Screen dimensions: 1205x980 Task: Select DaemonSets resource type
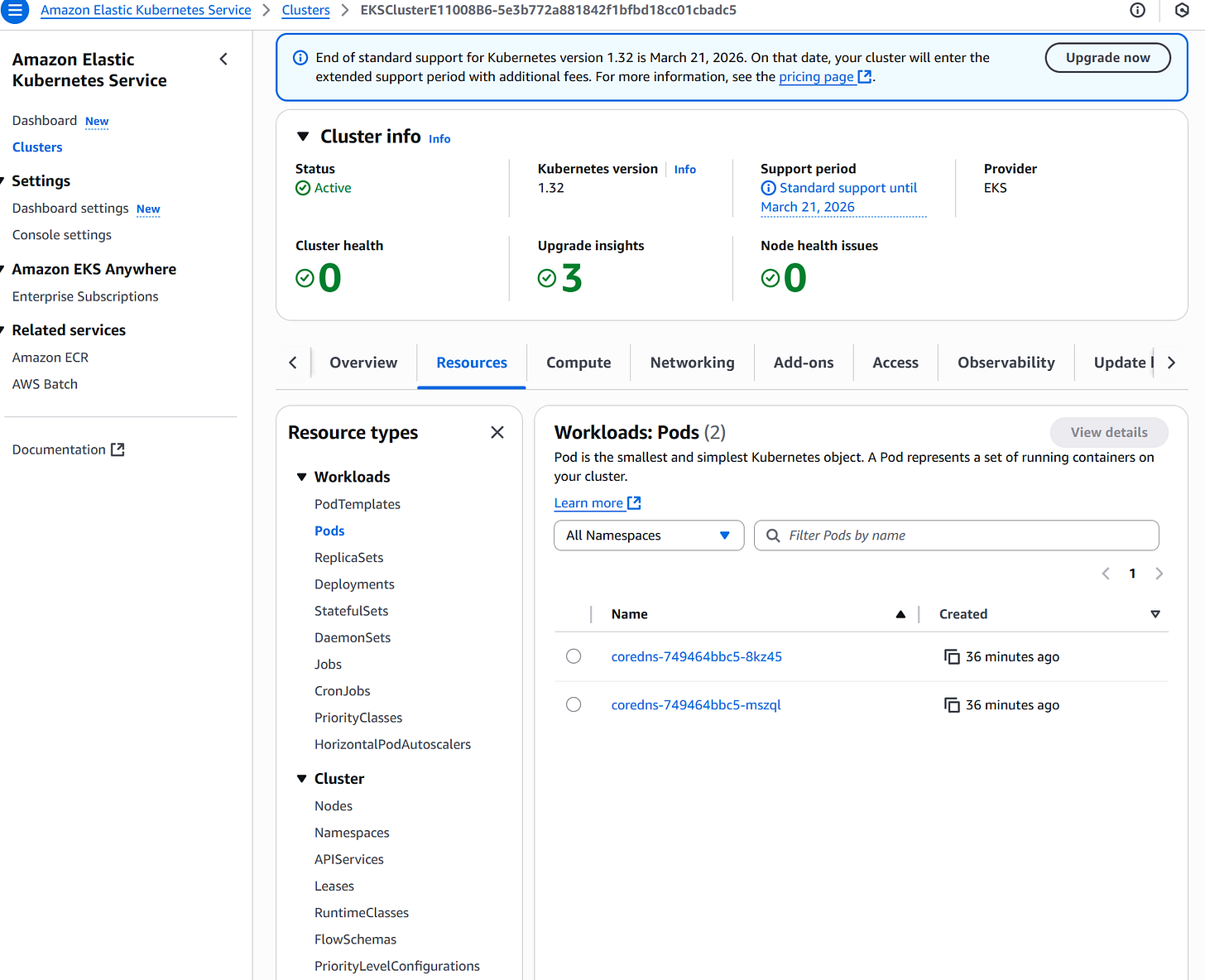coord(353,637)
